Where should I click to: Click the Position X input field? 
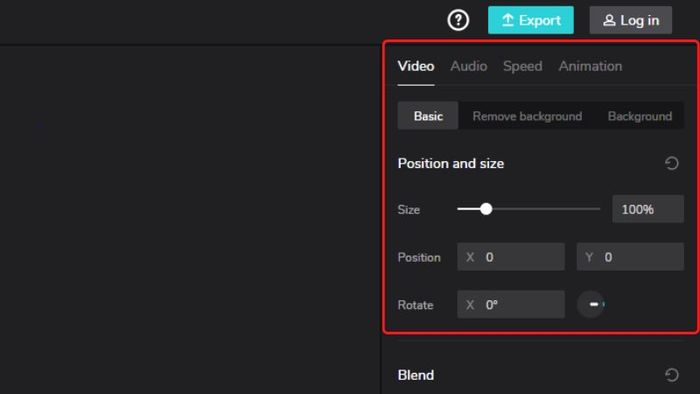[x=511, y=257]
